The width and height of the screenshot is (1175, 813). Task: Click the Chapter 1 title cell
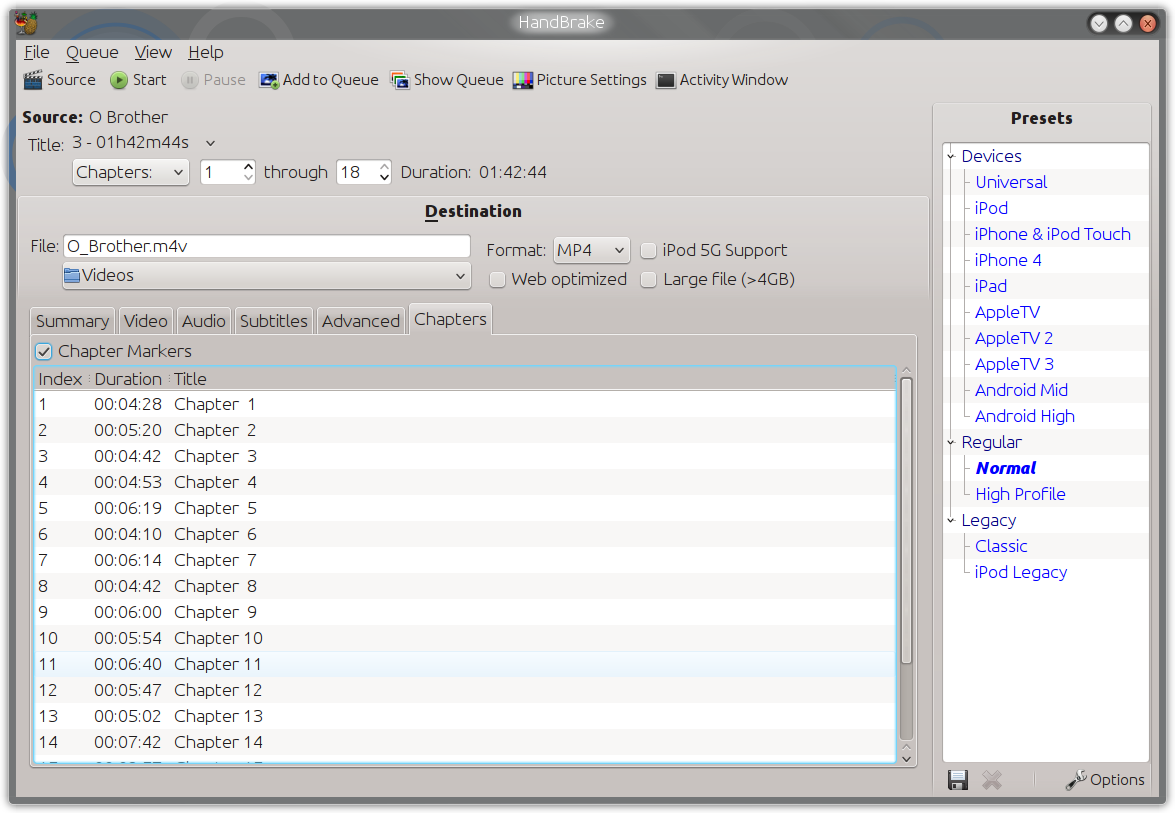(215, 405)
